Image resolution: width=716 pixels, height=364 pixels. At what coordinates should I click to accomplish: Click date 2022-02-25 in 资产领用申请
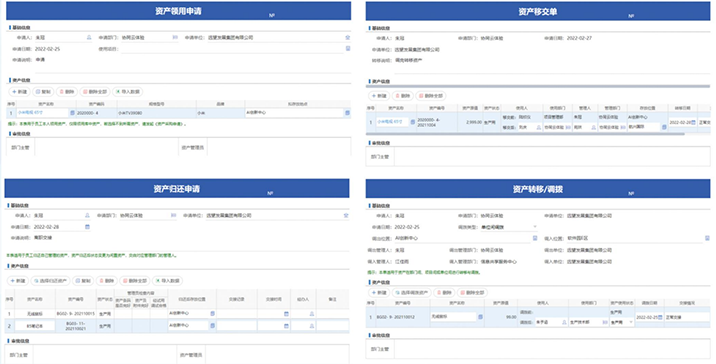pyautogui.click(x=47, y=49)
